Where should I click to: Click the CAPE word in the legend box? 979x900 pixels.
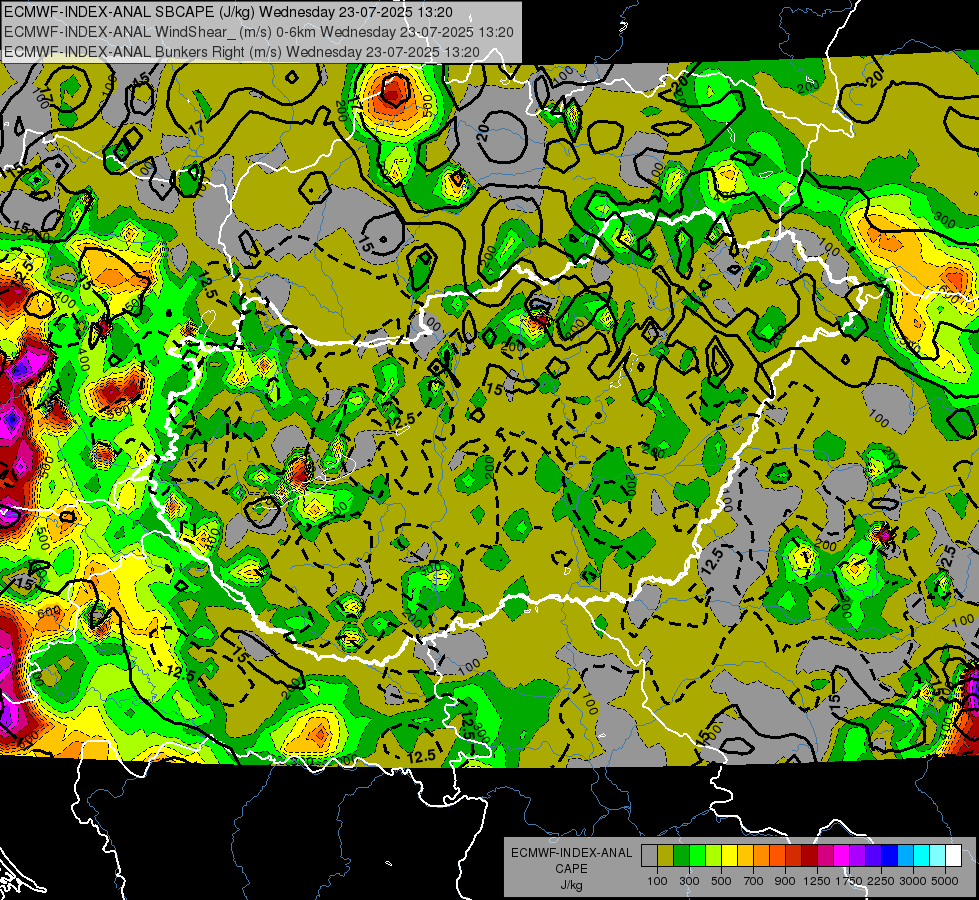571,869
